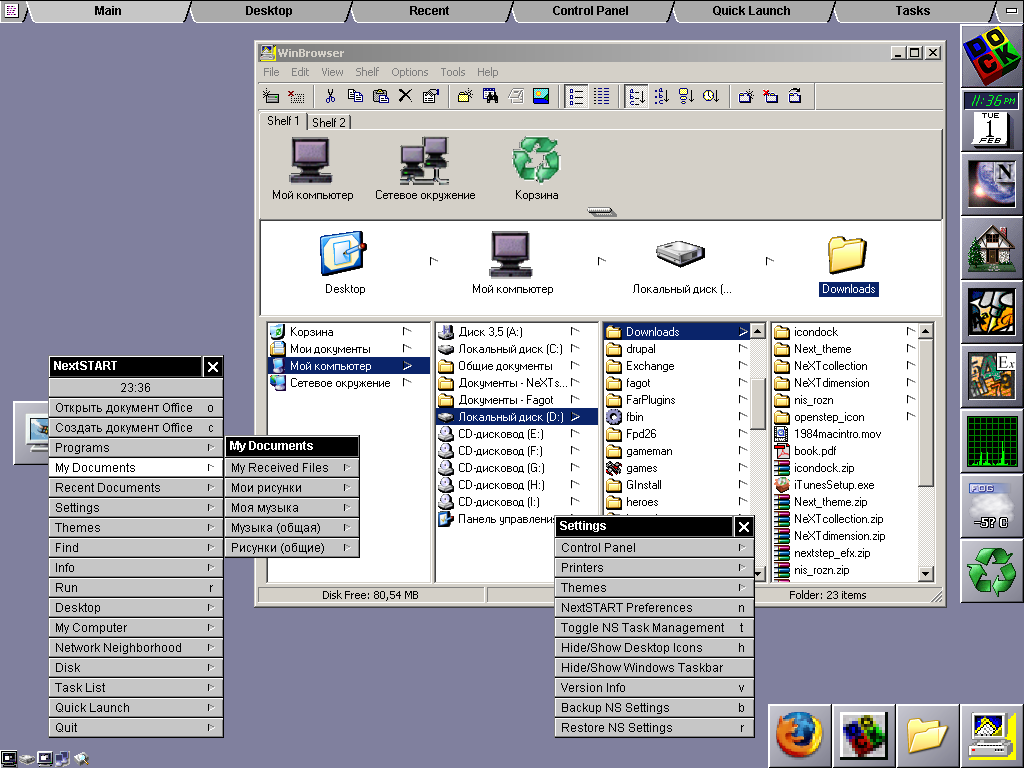
Task: Open the green CPU monitor graph dock icon
Action: [x=991, y=441]
